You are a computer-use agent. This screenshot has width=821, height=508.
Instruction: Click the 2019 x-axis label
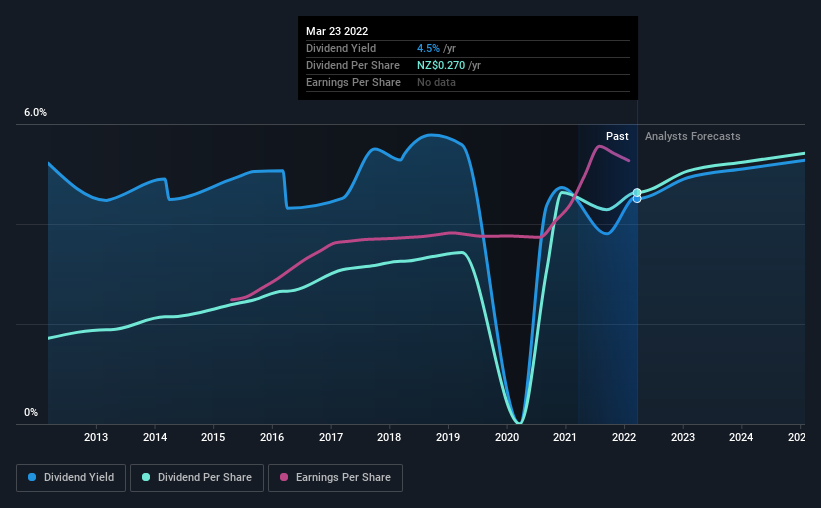pyautogui.click(x=448, y=437)
